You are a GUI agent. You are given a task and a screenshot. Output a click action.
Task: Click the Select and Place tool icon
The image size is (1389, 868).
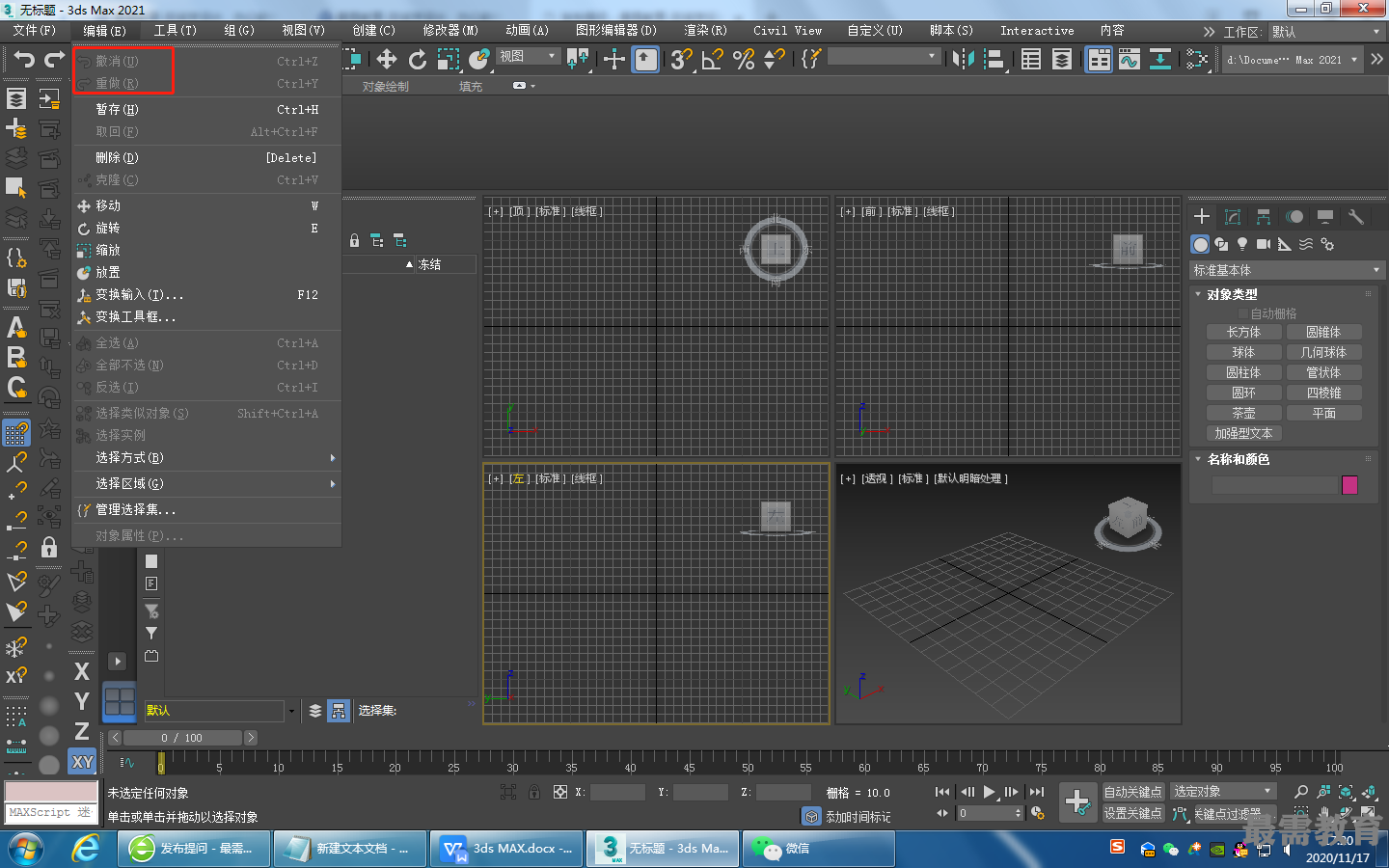[479, 60]
